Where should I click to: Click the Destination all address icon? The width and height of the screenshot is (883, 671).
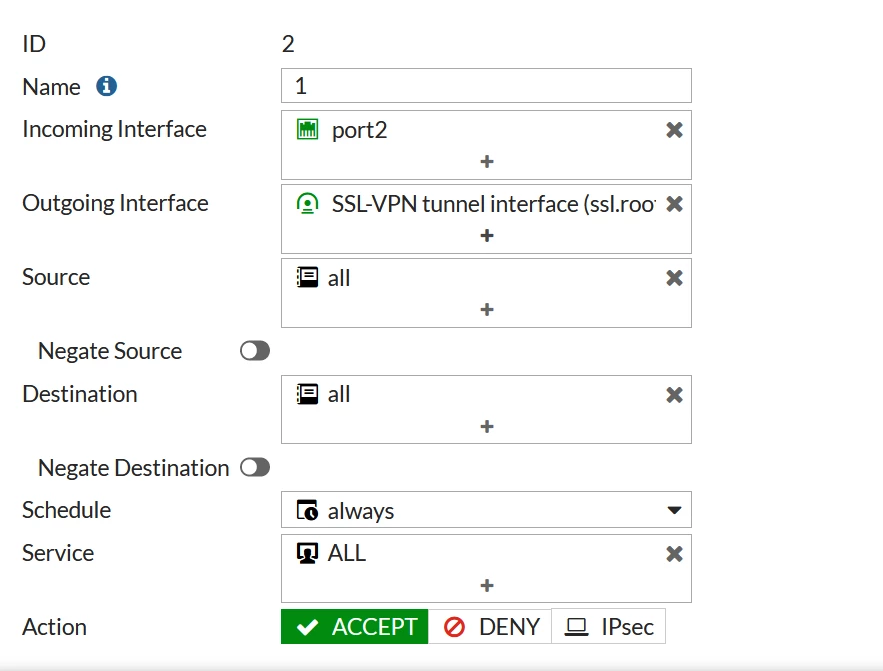tap(307, 394)
